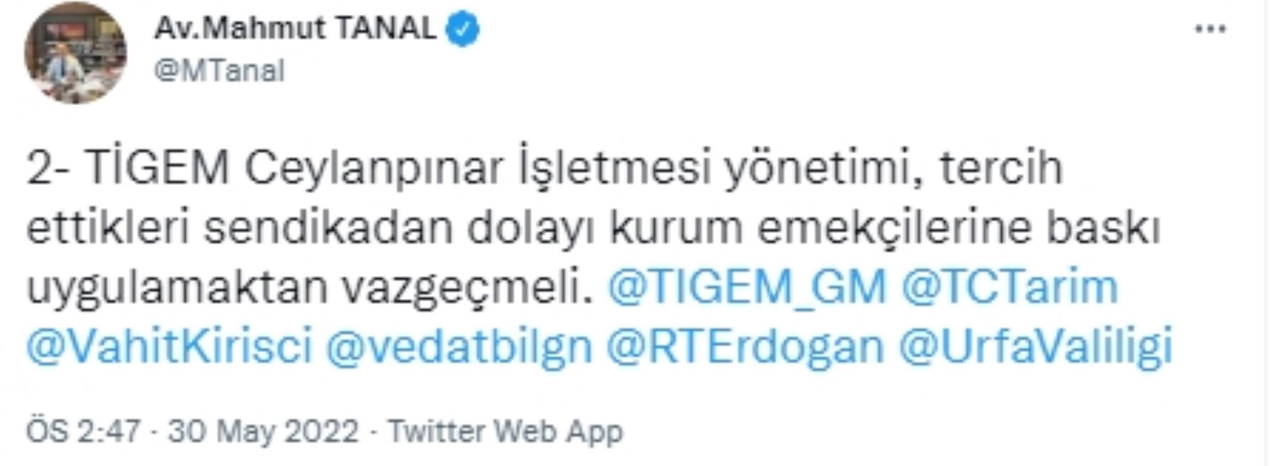Open the Twitter Web App source link
This screenshot has width=1280, height=466.
(x=505, y=432)
